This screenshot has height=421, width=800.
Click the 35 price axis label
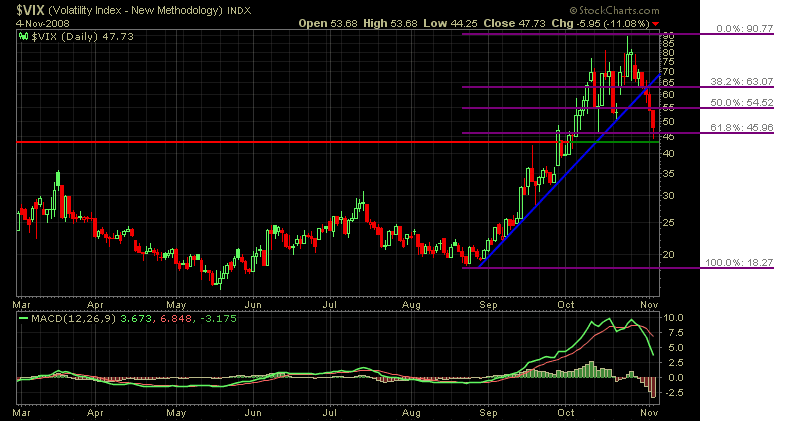tap(668, 174)
